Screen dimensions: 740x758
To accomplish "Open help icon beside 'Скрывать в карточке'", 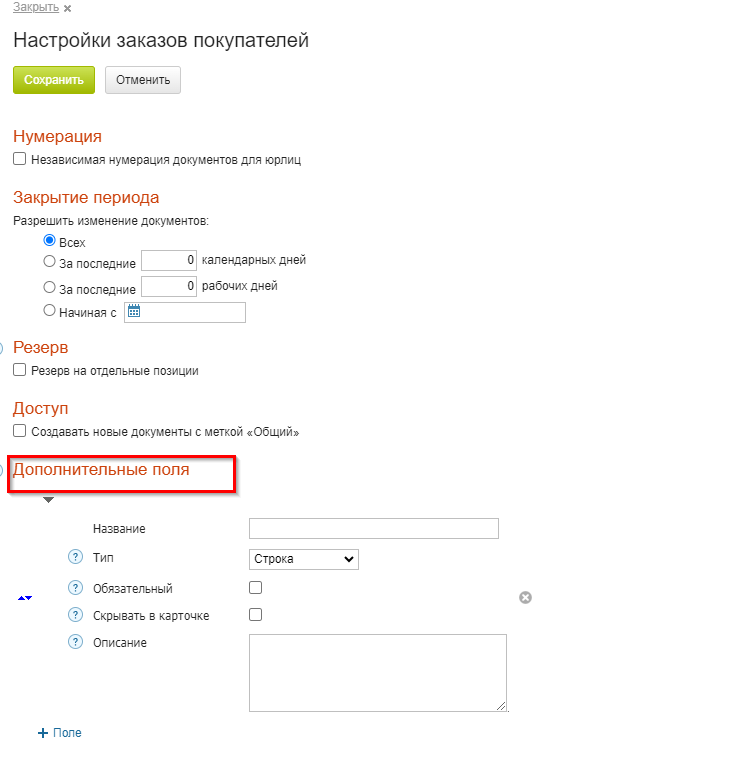I will coord(75,615).
